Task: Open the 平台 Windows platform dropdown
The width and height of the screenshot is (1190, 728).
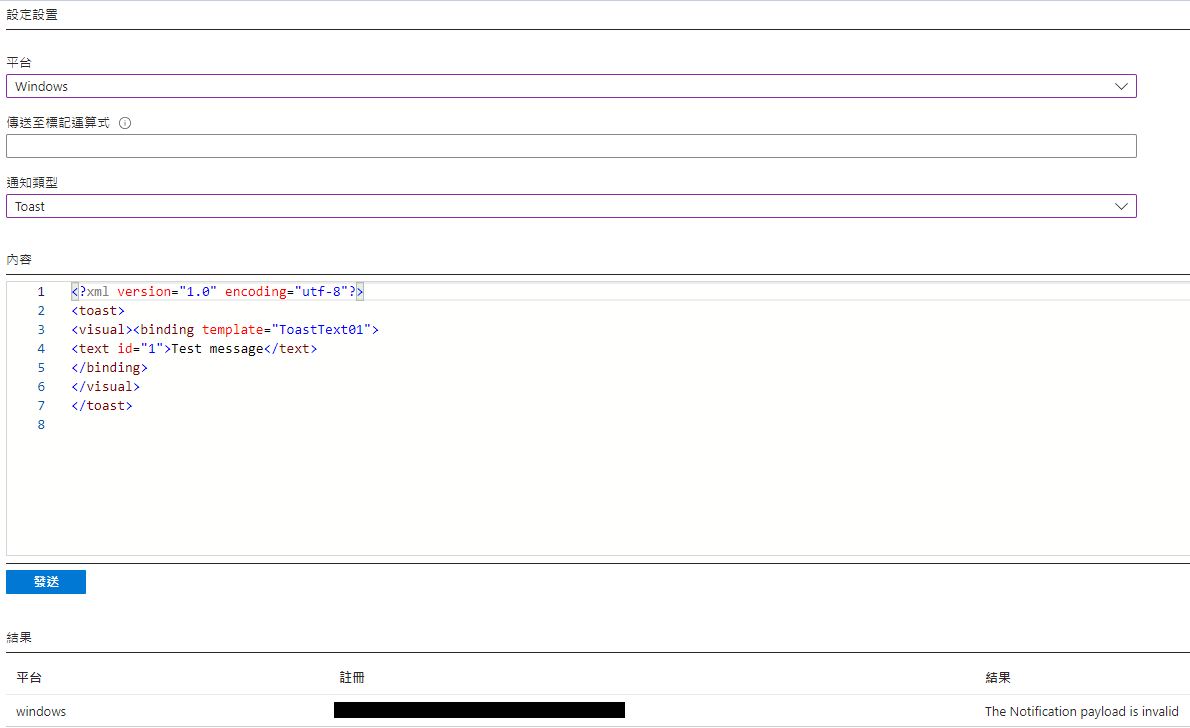Action: 571,86
